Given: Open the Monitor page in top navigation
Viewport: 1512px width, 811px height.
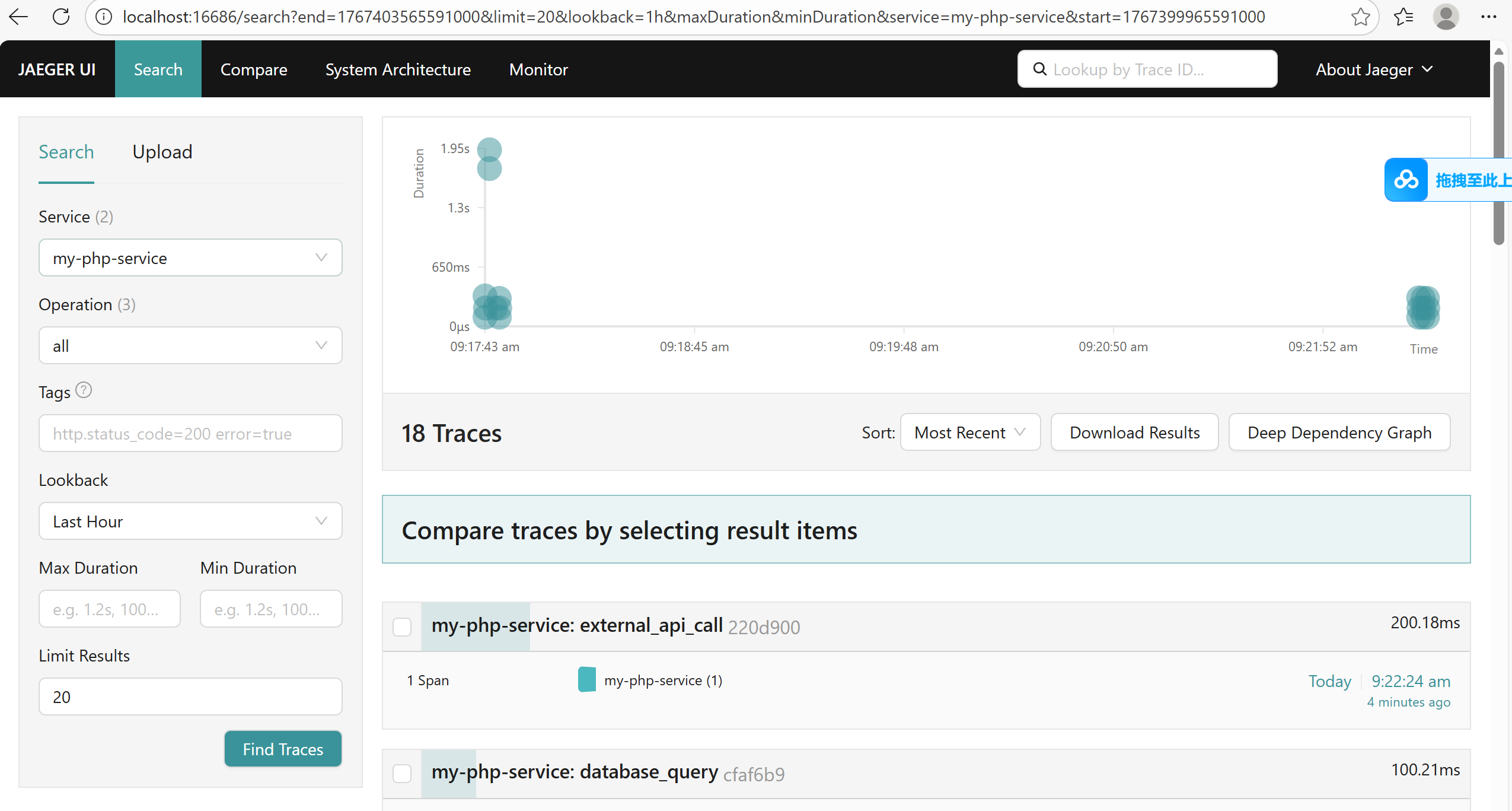Looking at the screenshot, I should 538,69.
